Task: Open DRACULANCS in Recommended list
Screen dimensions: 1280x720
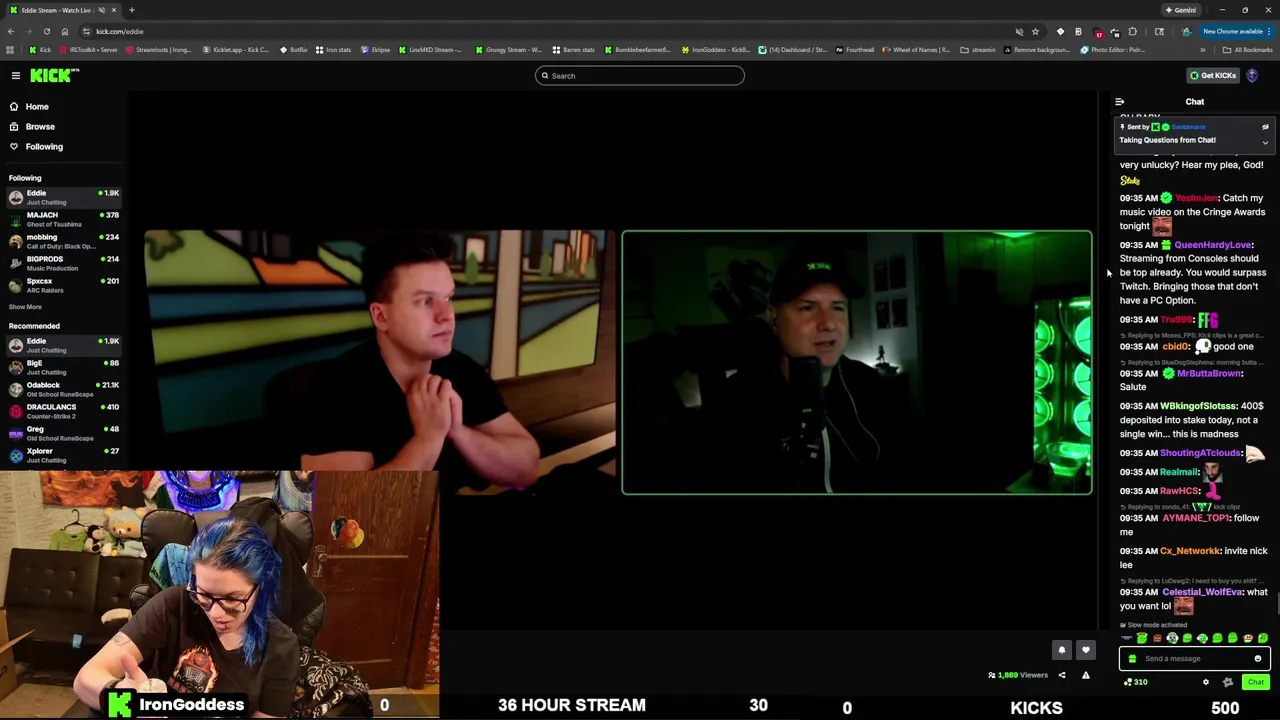Action: point(64,411)
